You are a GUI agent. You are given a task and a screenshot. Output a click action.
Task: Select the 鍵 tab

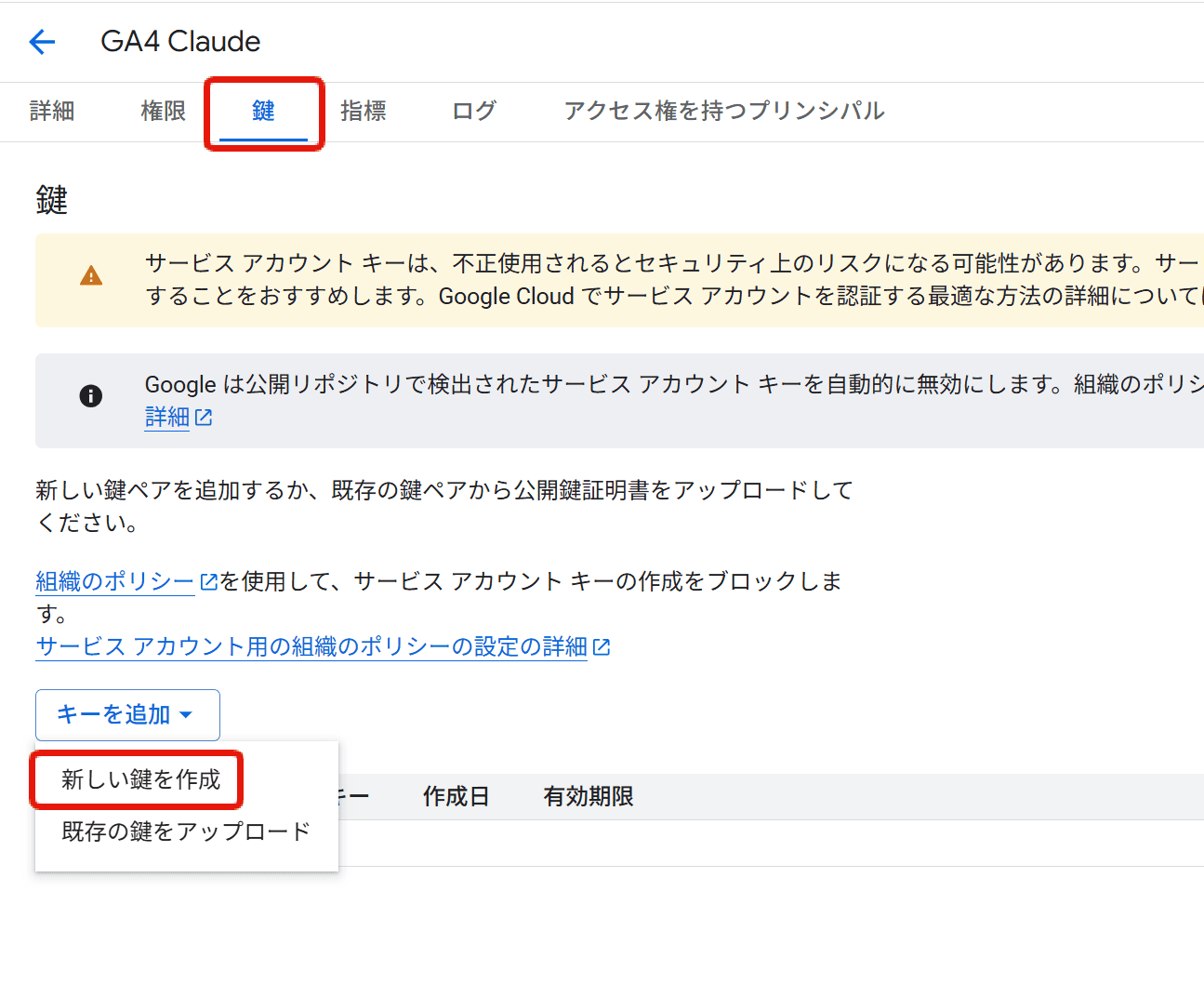263,112
